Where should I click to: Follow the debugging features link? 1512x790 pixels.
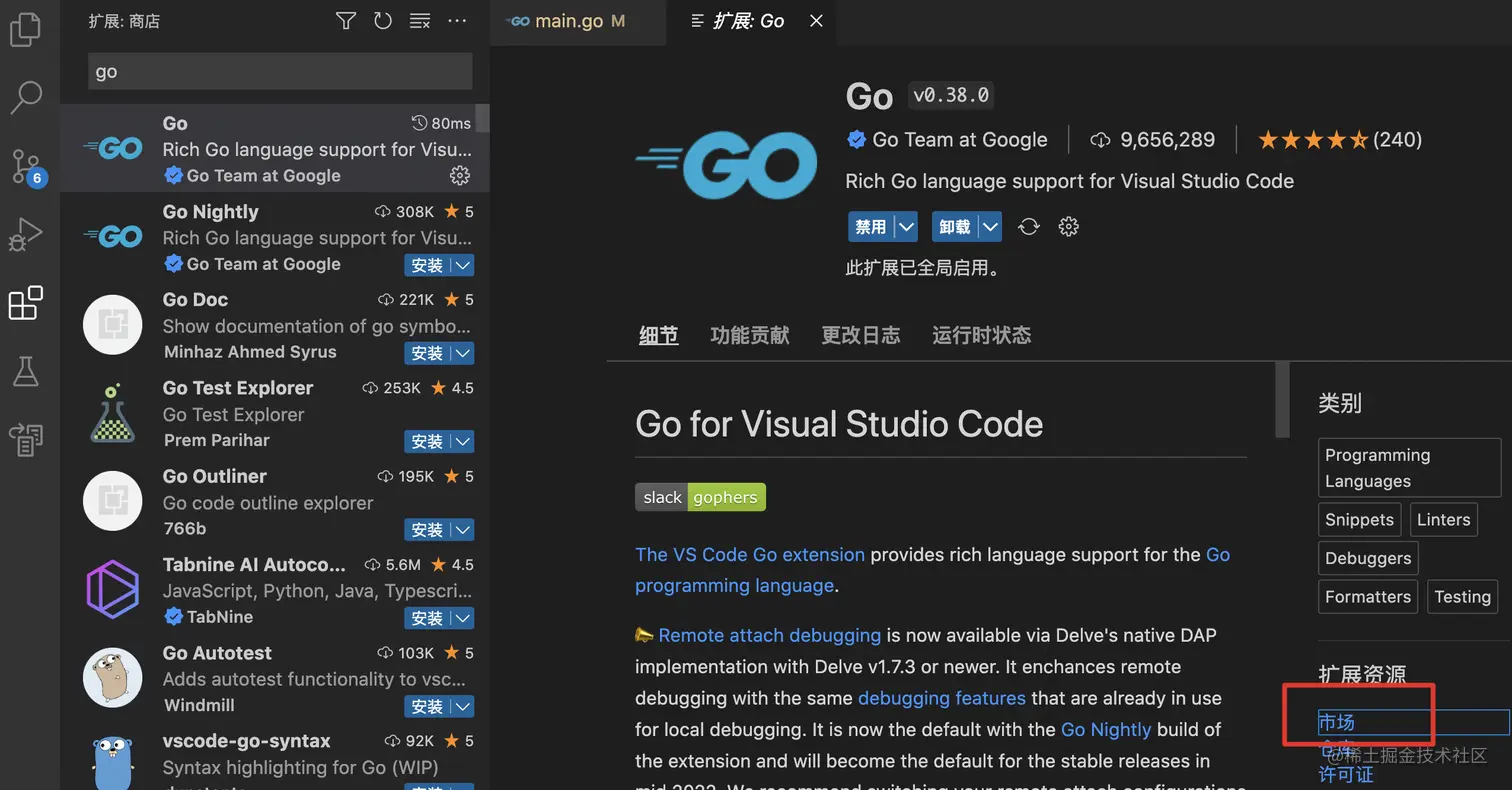[x=942, y=698]
